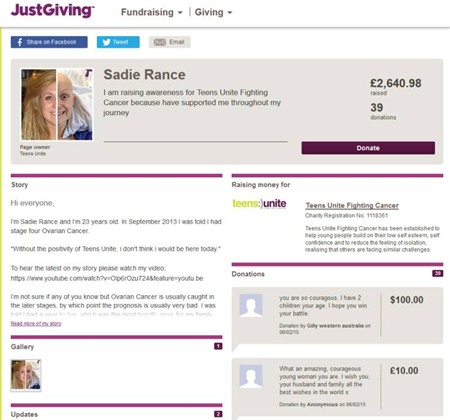Open the gallery thumbnail photo
450x420 pixels.
click(26, 375)
